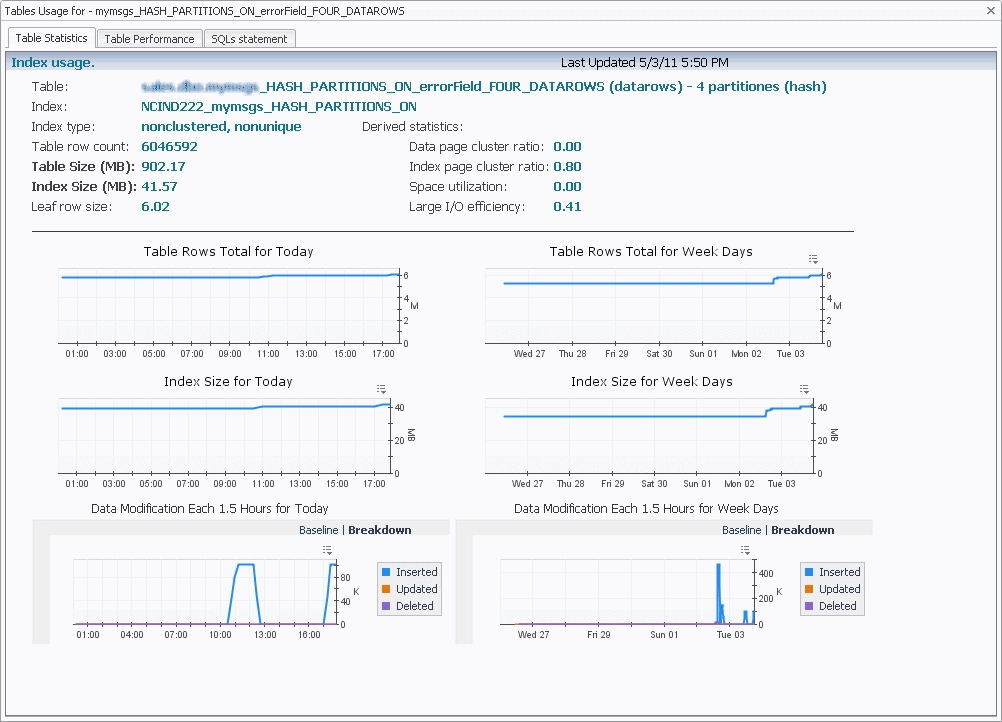Open options icon for Data Modification Week Days chart
This screenshot has width=1002, height=722.
[x=745, y=549]
